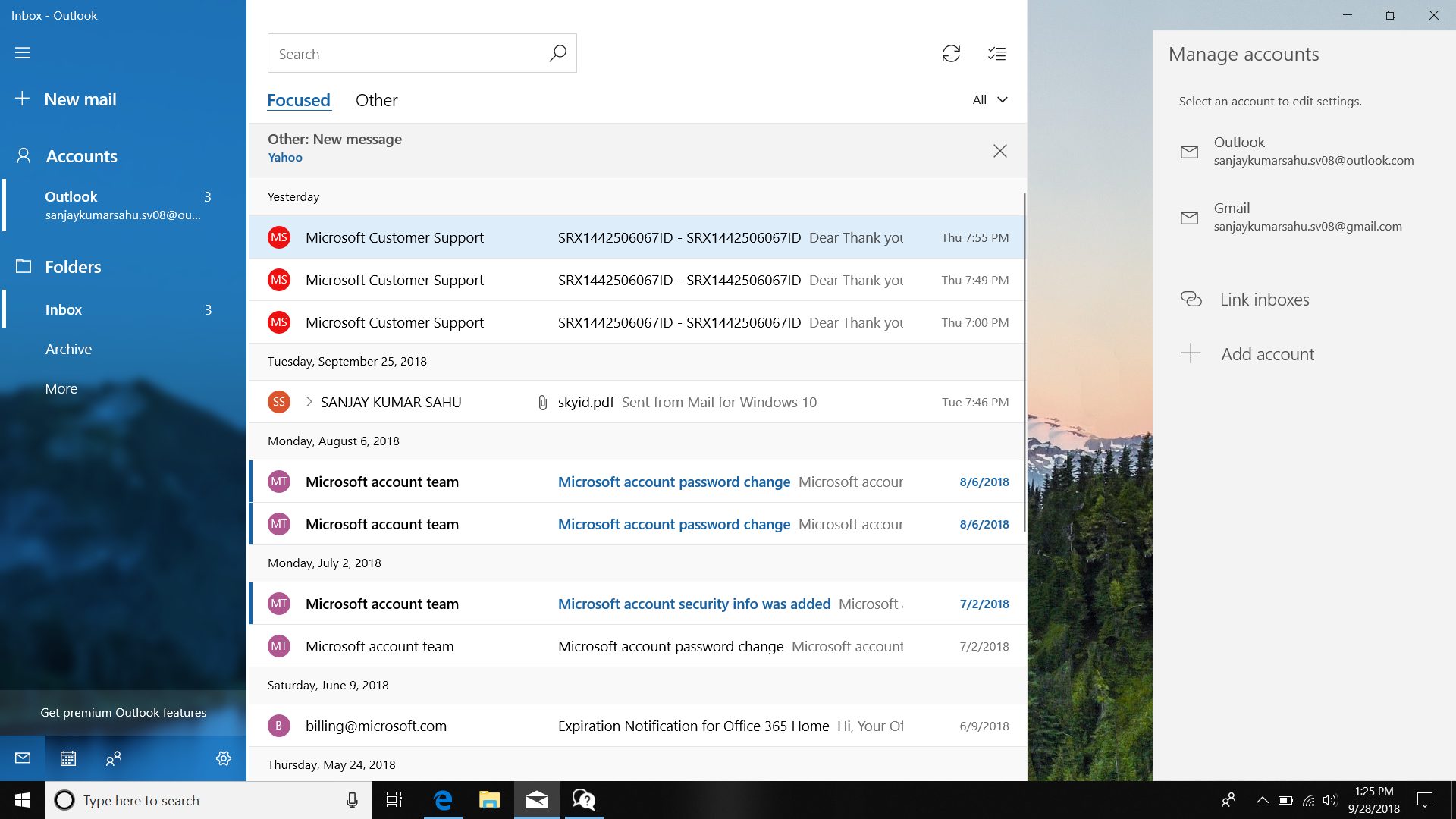Expand the All messages dropdown filter

pos(988,99)
